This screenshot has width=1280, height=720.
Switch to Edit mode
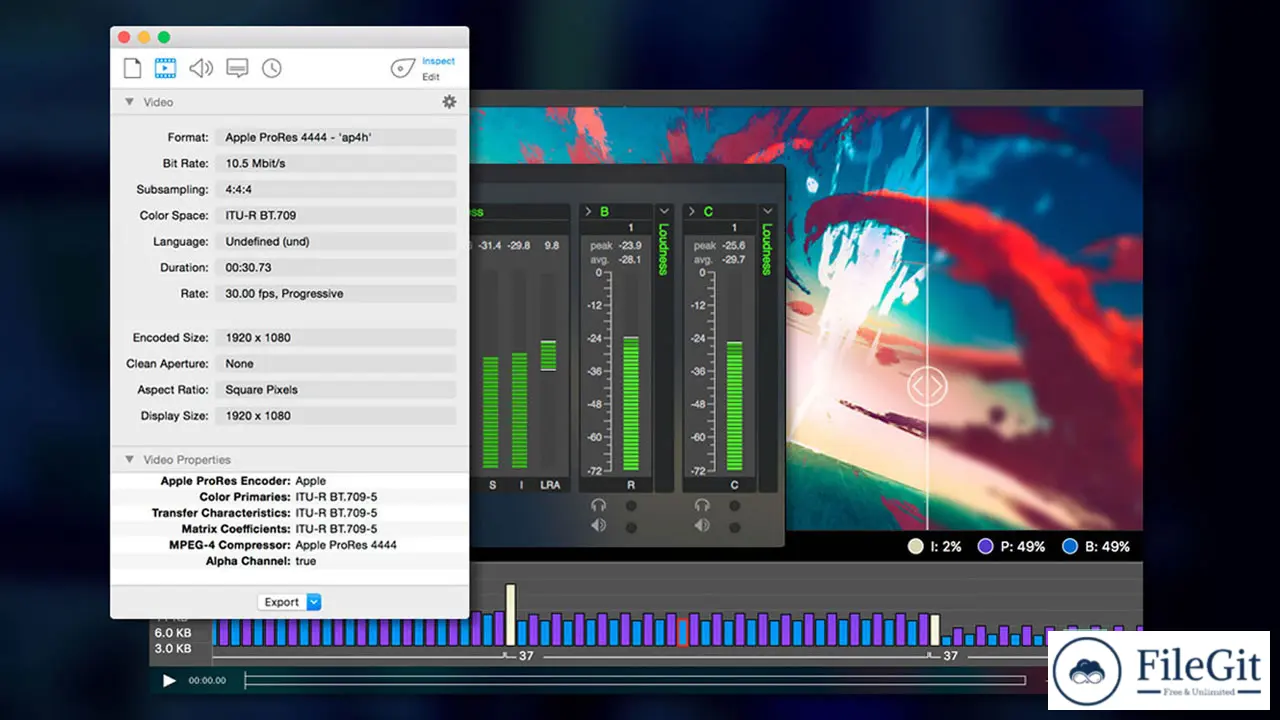click(x=431, y=77)
